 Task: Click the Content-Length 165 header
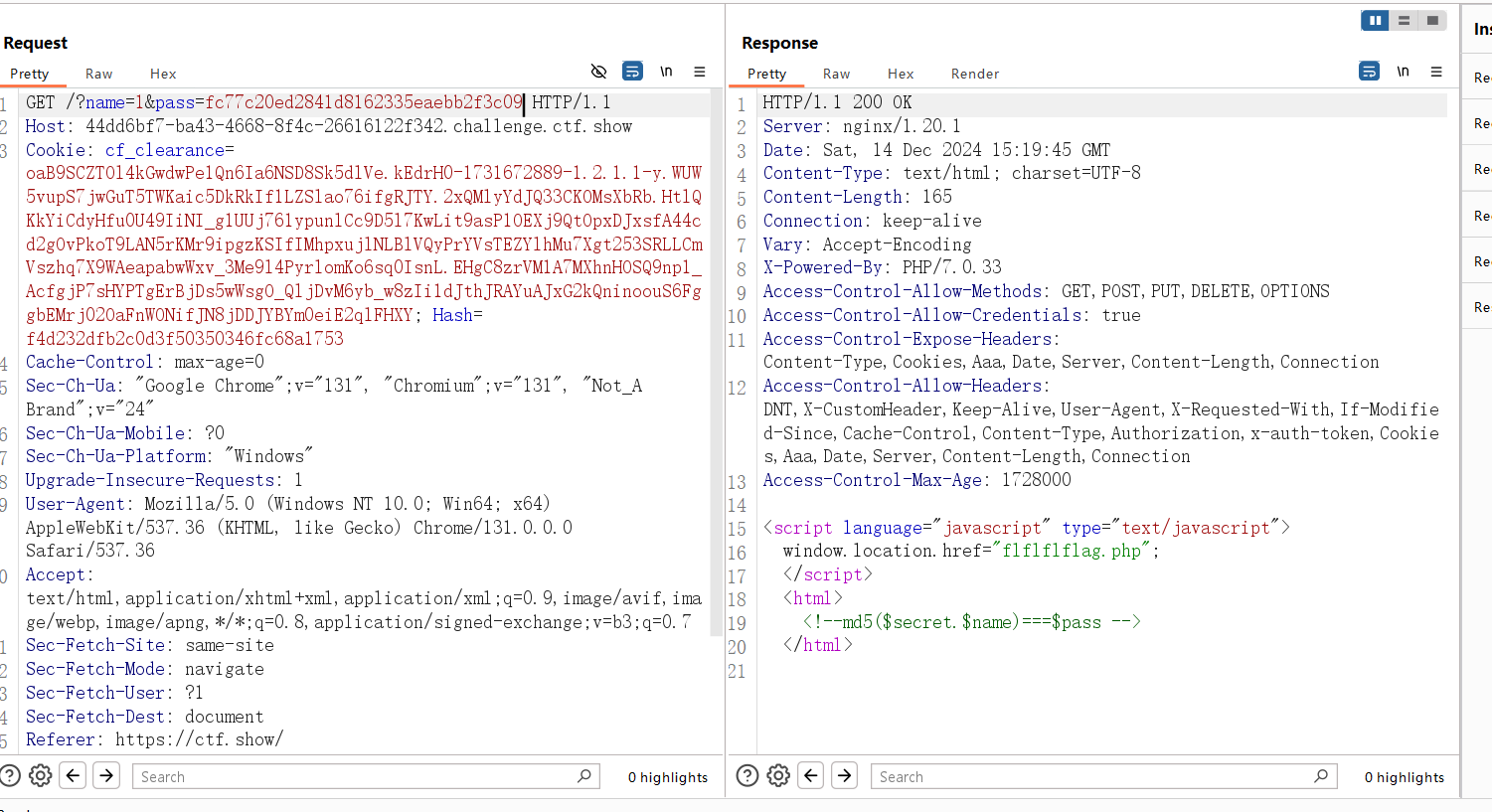tap(858, 197)
